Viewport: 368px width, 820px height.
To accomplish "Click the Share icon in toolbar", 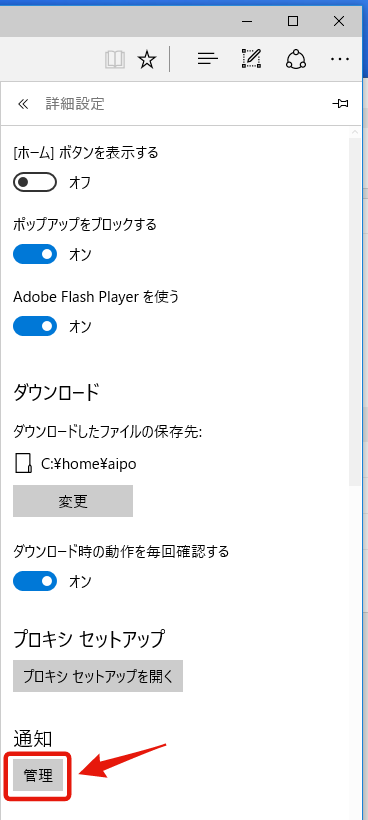I will (296, 59).
